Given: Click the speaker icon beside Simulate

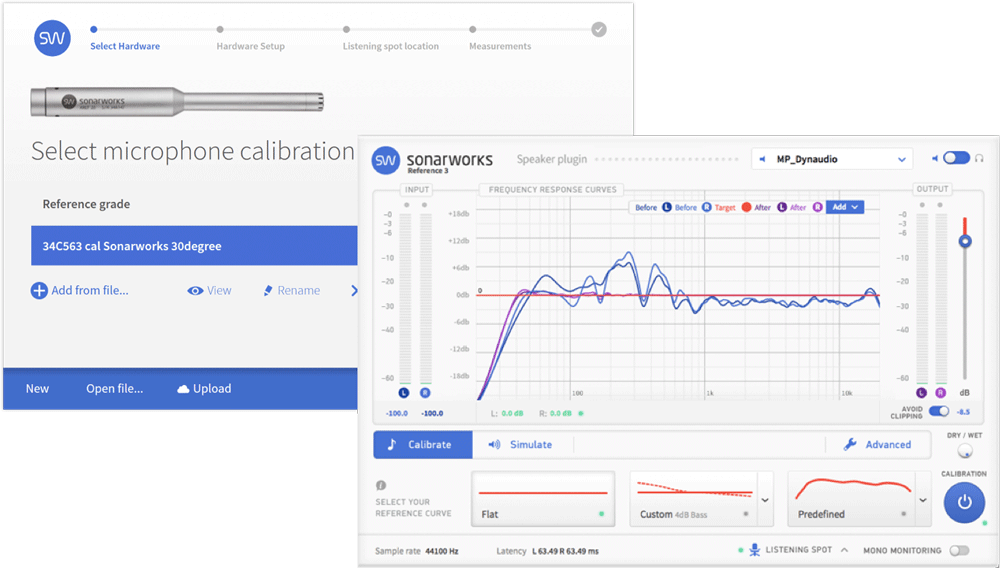Looking at the screenshot, I should tap(494, 444).
